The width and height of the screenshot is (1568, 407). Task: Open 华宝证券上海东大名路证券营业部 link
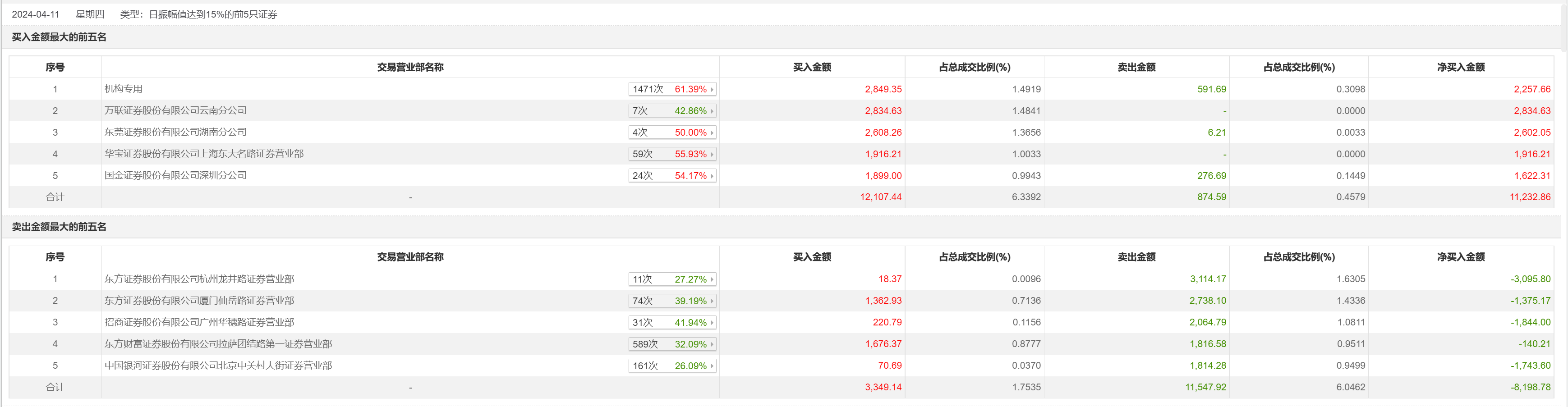point(204,154)
